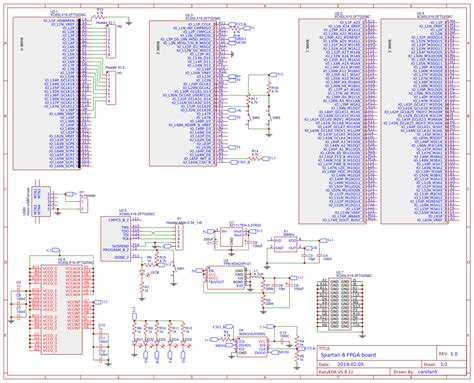Image resolution: width=474 pixels, height=383 pixels.
Task: Select the U4 SPI flash memory chip
Action: pos(252,348)
